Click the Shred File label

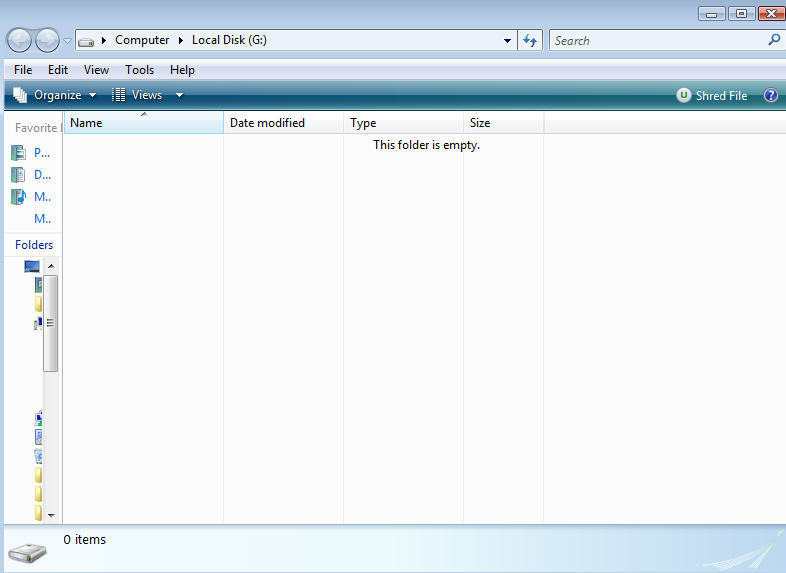coord(721,95)
